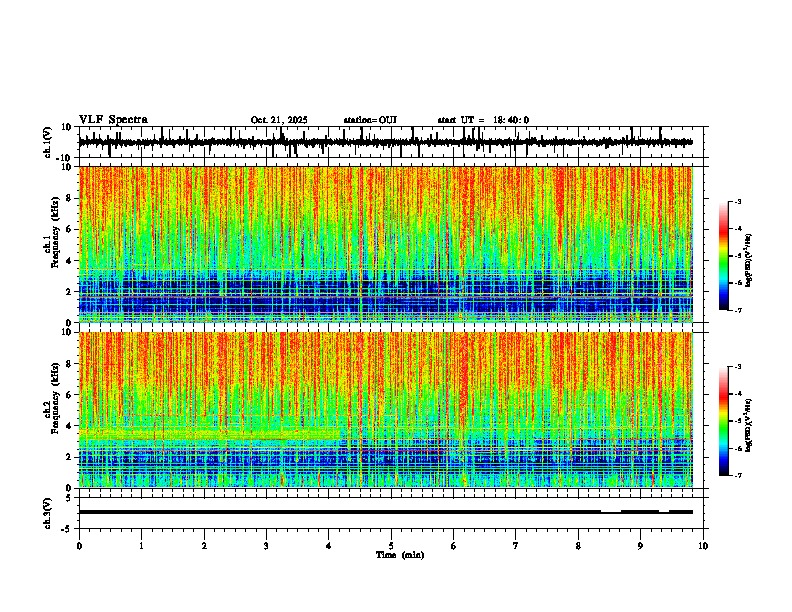
Task: Click the '-7' label on ch.2 colorbar
Action: coord(738,475)
